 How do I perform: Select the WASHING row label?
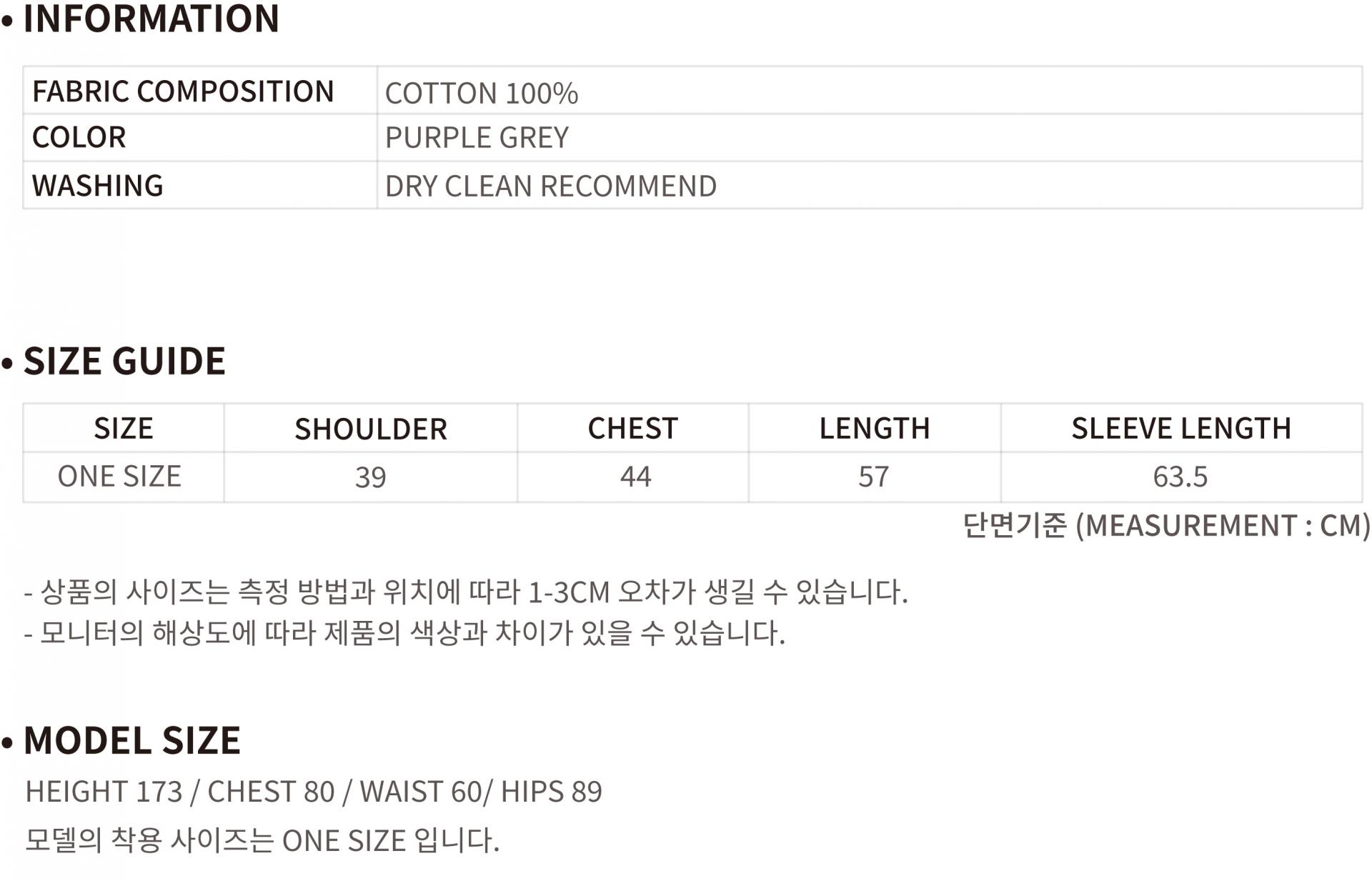tap(98, 186)
